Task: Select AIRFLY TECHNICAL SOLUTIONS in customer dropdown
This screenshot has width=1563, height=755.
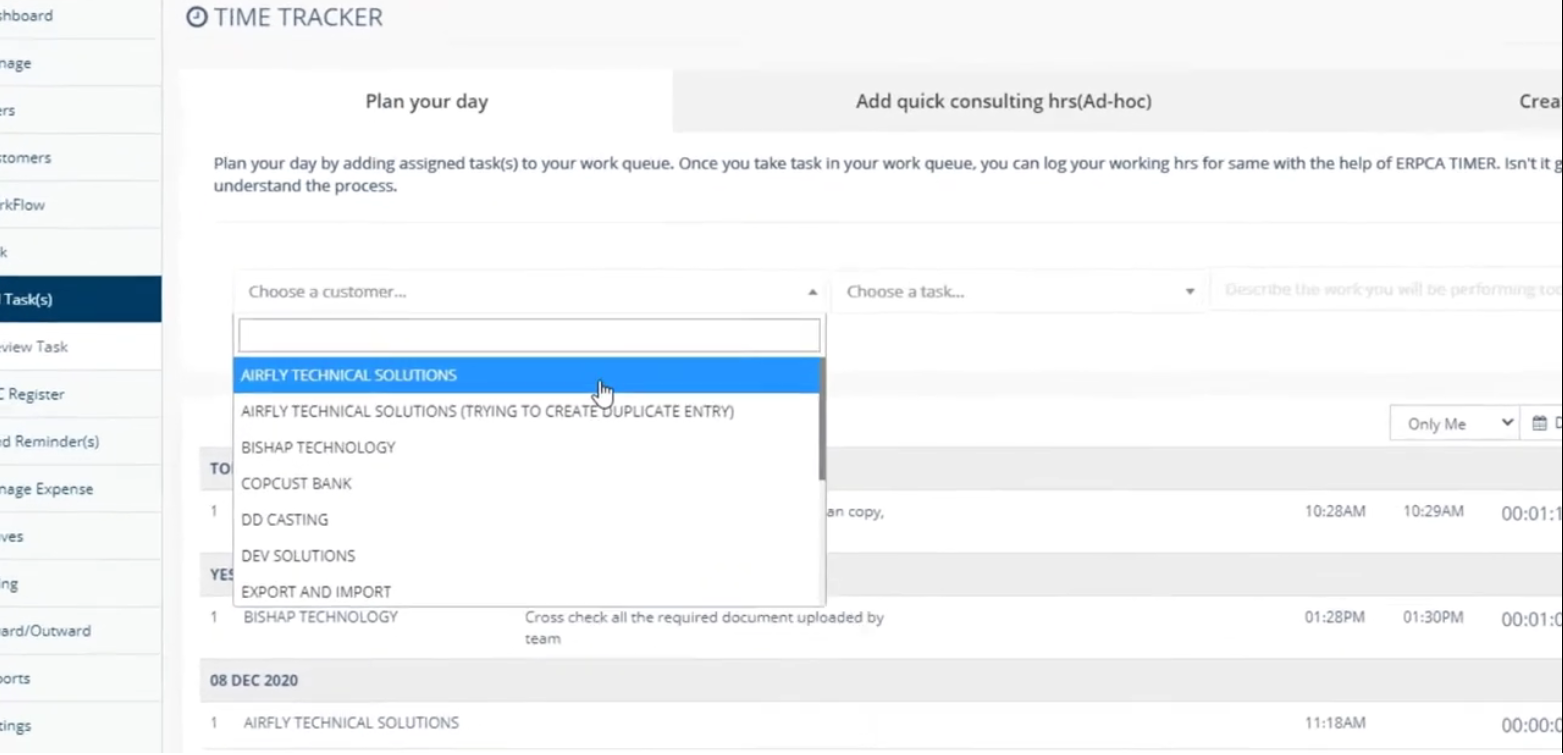Action: point(526,375)
